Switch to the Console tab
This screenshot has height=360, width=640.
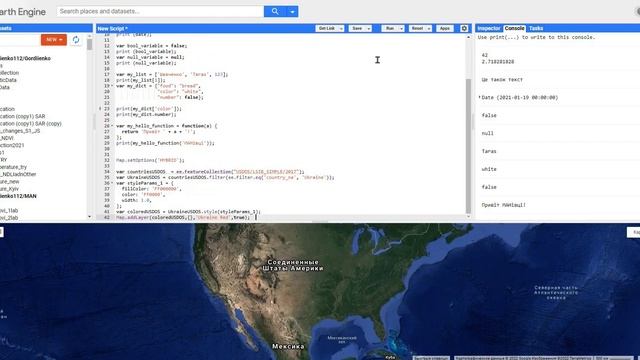point(514,28)
